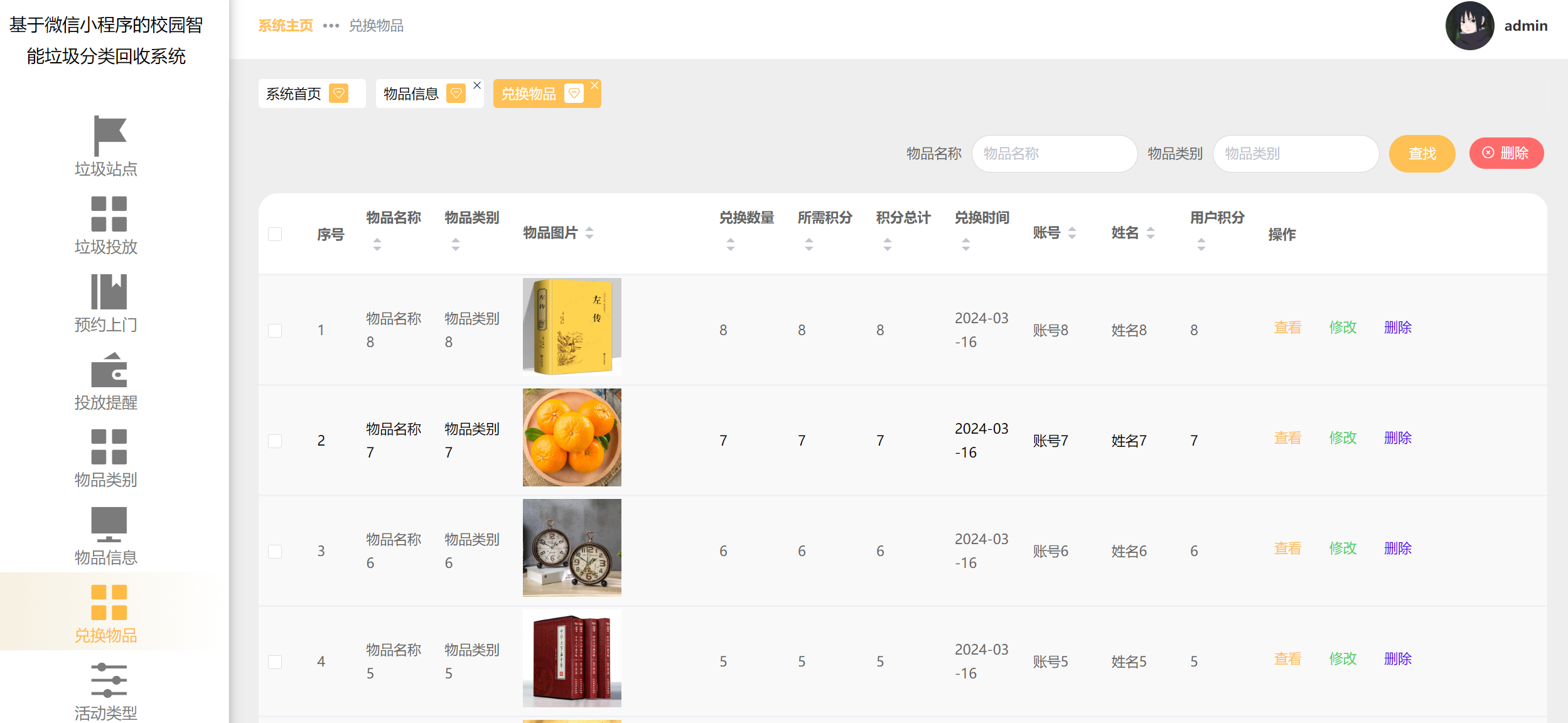
Task: Toggle the select-all header checkbox
Action: (x=275, y=234)
